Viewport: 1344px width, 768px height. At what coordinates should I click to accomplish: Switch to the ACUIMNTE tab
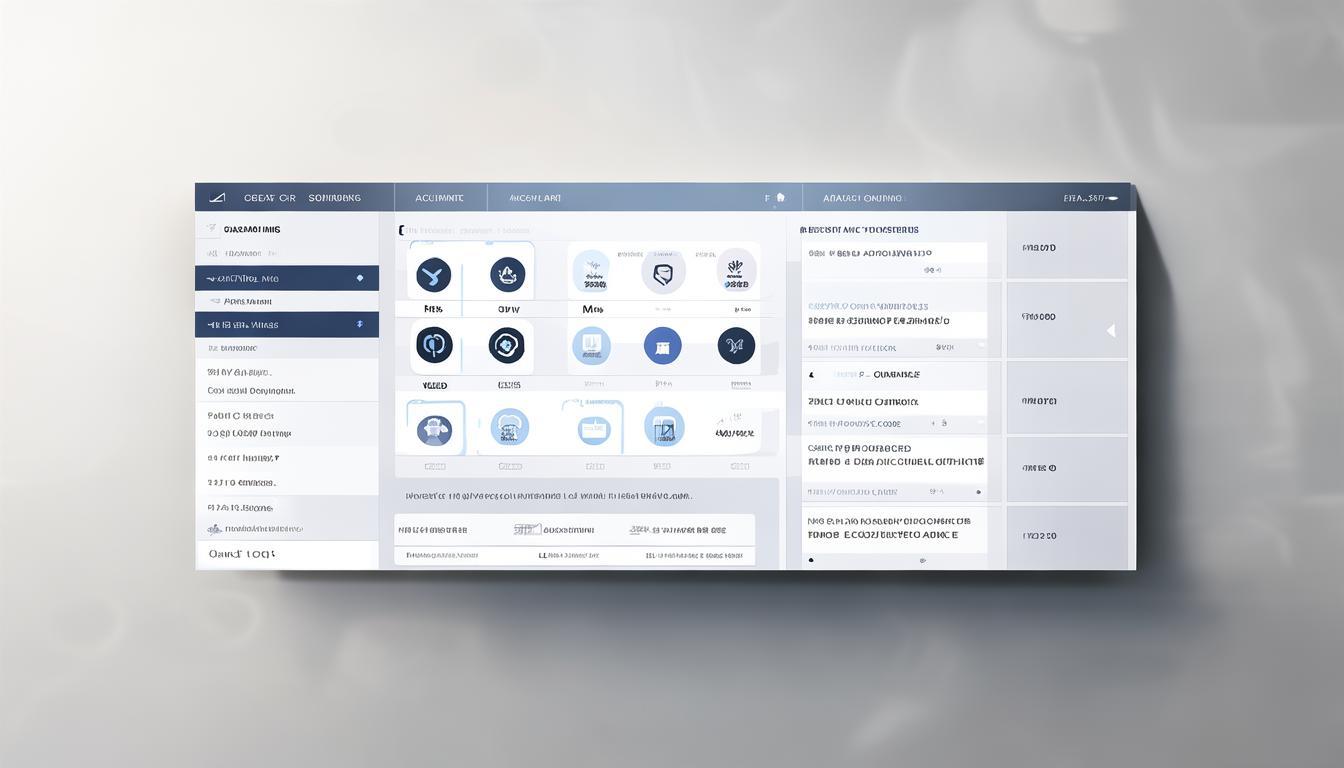pos(439,198)
